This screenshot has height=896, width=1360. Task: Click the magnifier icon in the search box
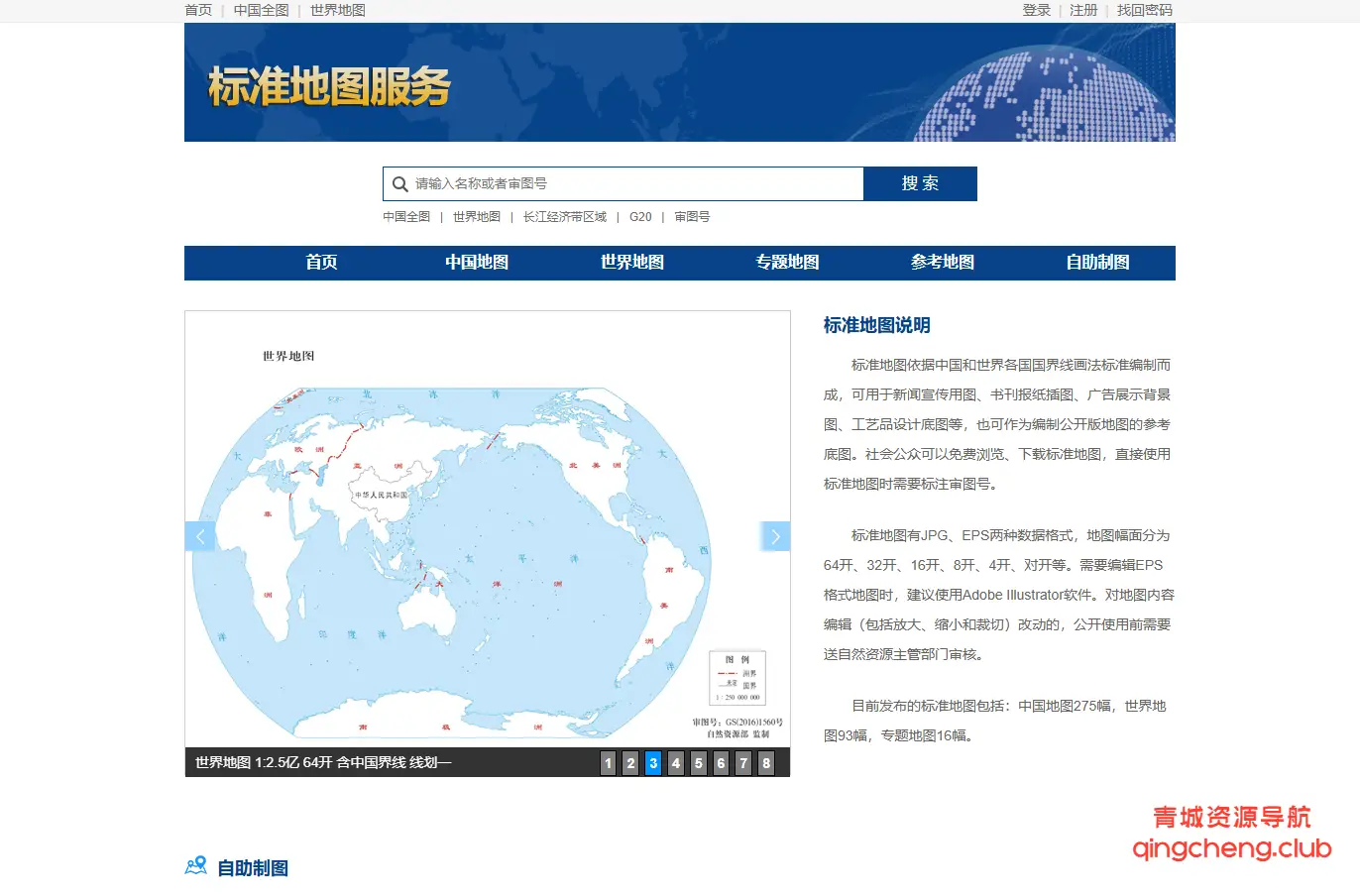point(400,183)
